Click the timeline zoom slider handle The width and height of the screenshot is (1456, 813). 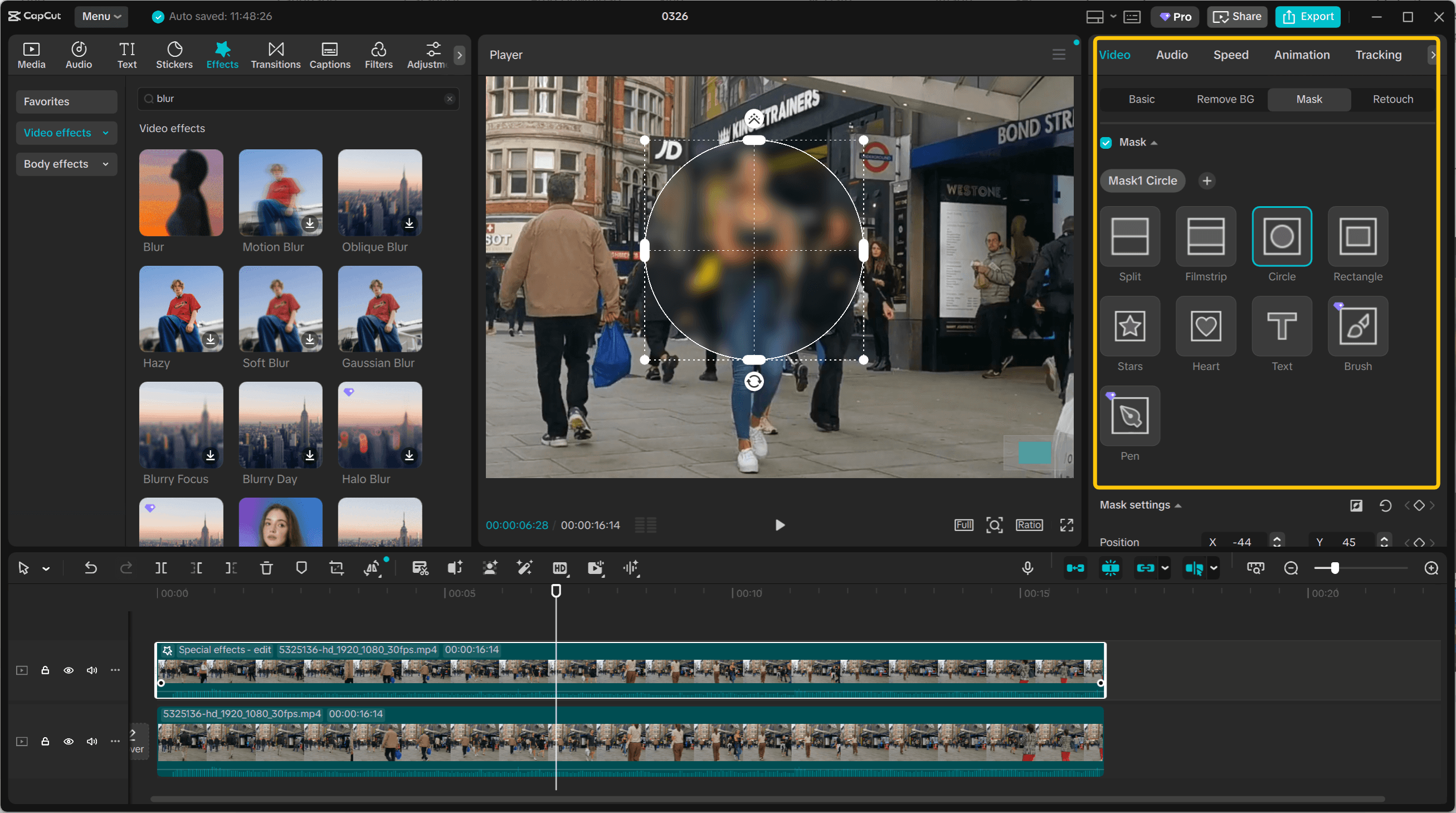[x=1335, y=568]
